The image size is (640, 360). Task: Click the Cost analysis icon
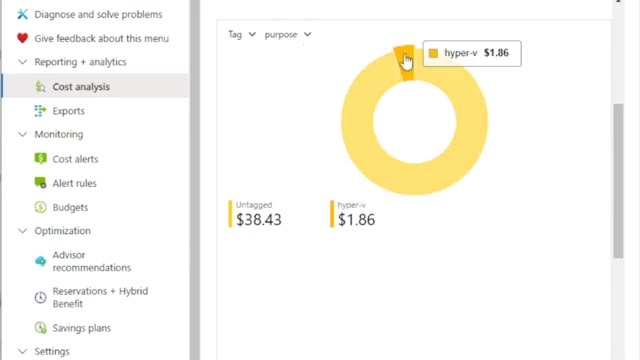[x=40, y=87]
